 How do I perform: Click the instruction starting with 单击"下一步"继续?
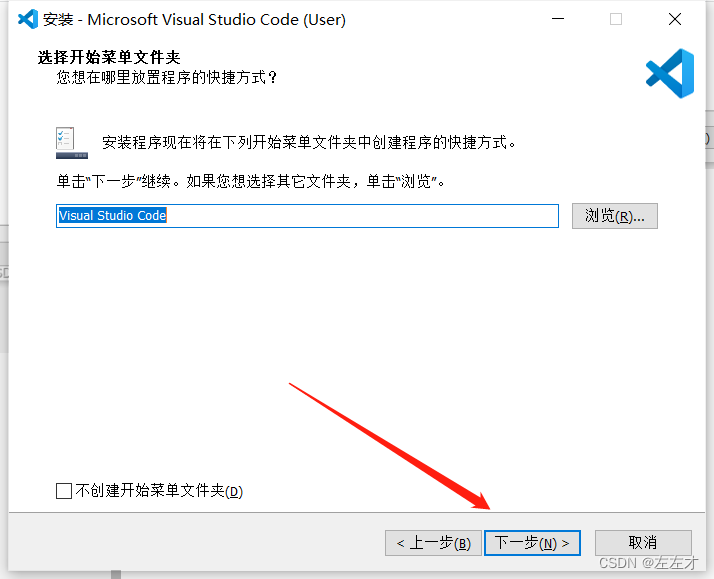(x=250, y=181)
